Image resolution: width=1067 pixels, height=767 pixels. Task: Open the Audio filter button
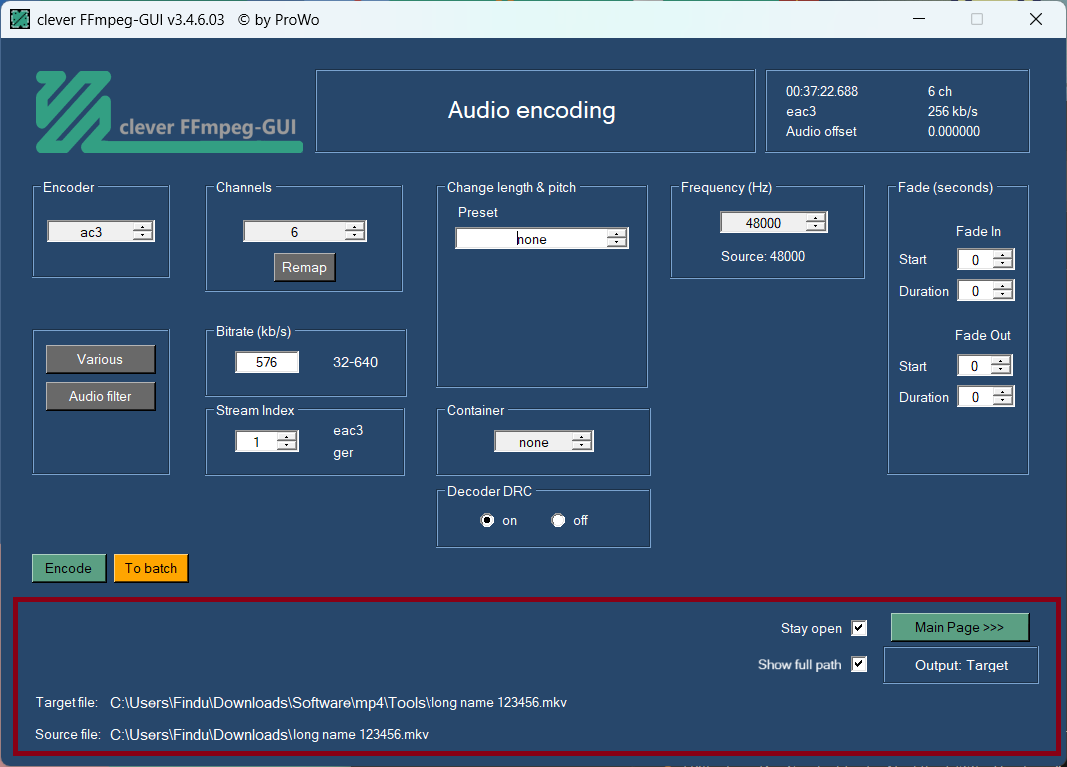coord(100,396)
